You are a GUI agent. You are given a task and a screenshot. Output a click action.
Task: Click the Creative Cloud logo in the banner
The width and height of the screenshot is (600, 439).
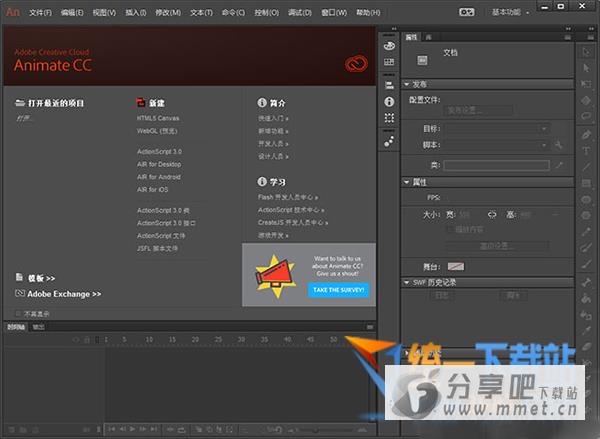pyautogui.click(x=356, y=64)
